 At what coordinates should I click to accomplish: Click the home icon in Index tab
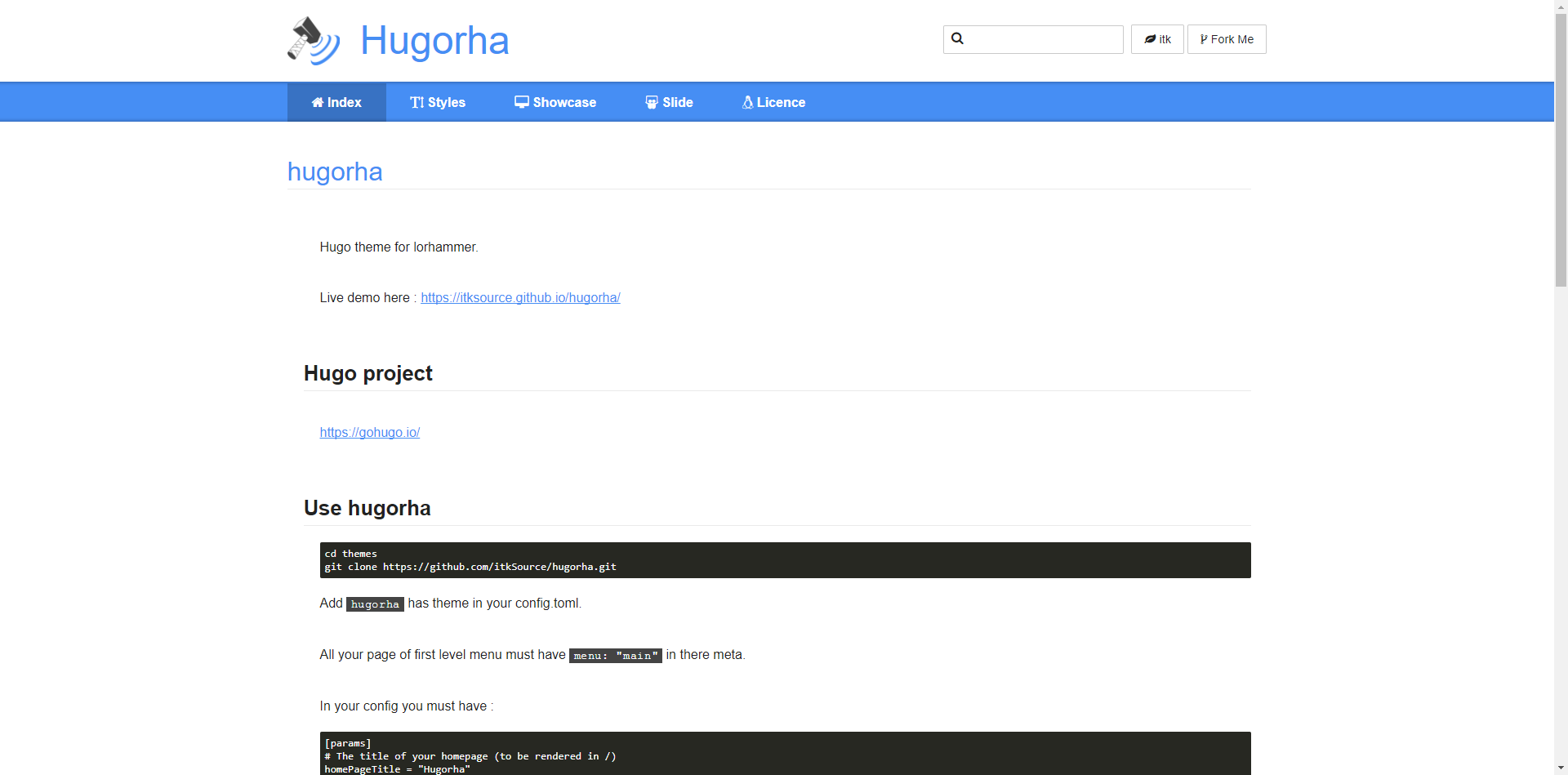click(318, 103)
